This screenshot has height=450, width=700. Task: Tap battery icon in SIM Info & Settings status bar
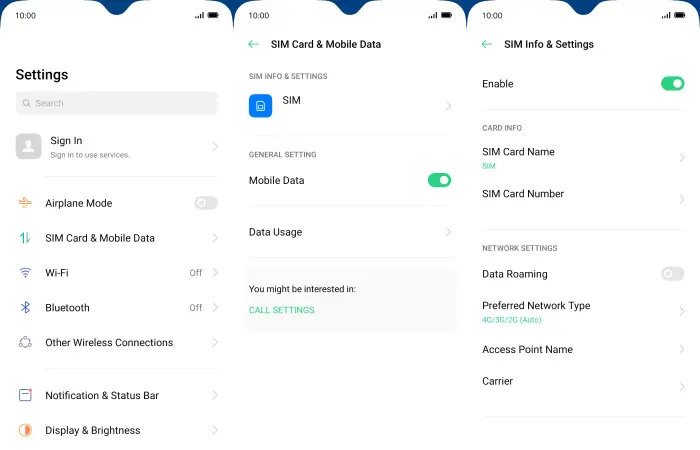(680, 16)
